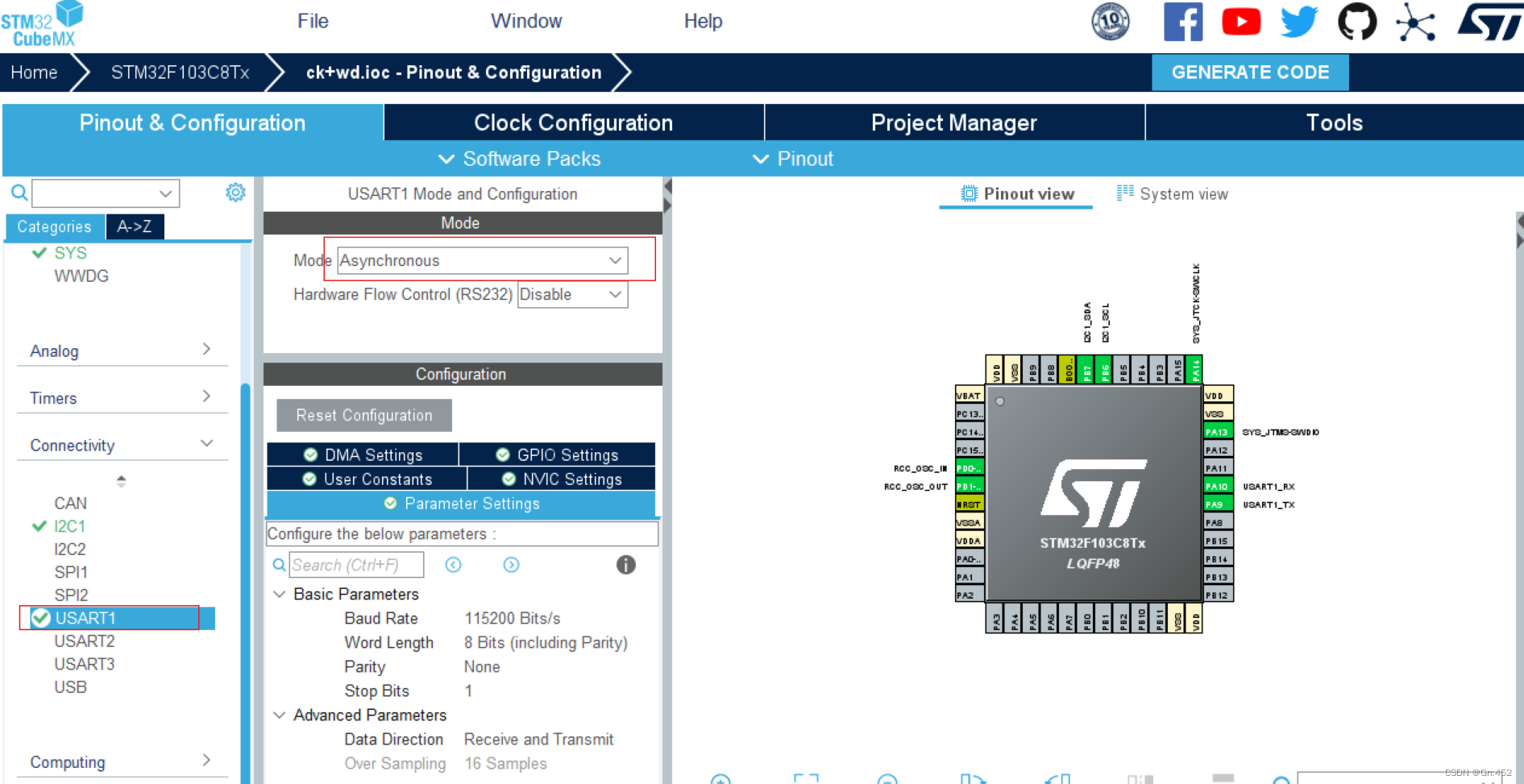Open the File menu

pyautogui.click(x=313, y=21)
